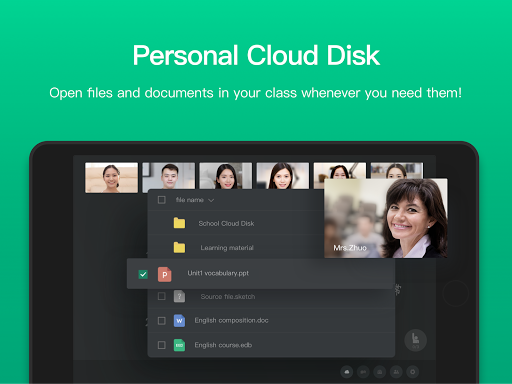
Task: Click the unknown file icon of Source file.sketch
Action: [179, 296]
